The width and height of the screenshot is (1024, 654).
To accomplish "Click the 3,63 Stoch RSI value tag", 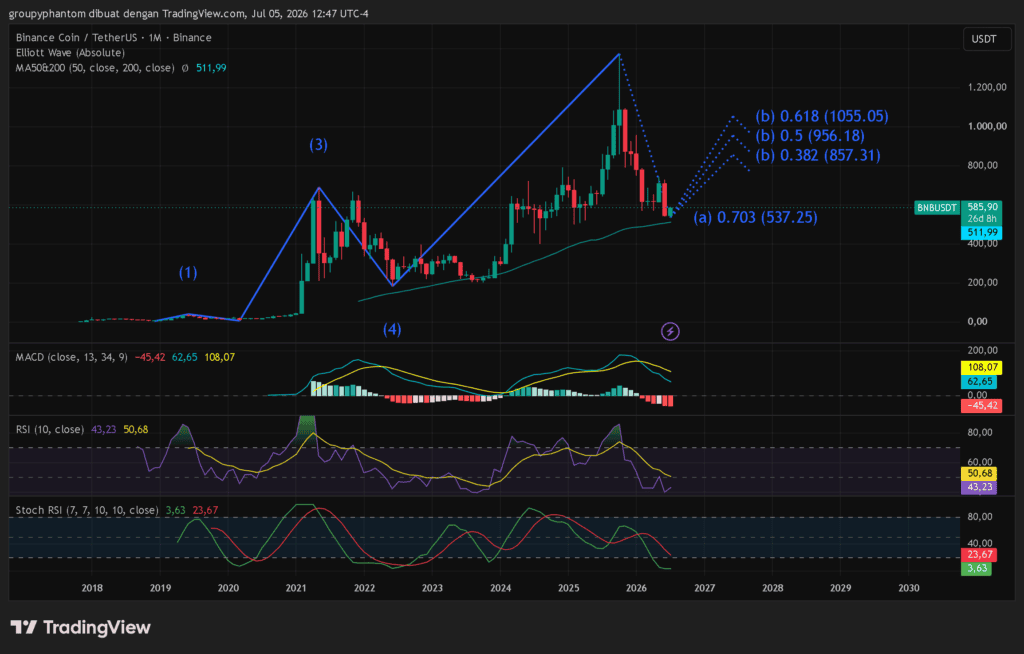I will [x=976, y=568].
